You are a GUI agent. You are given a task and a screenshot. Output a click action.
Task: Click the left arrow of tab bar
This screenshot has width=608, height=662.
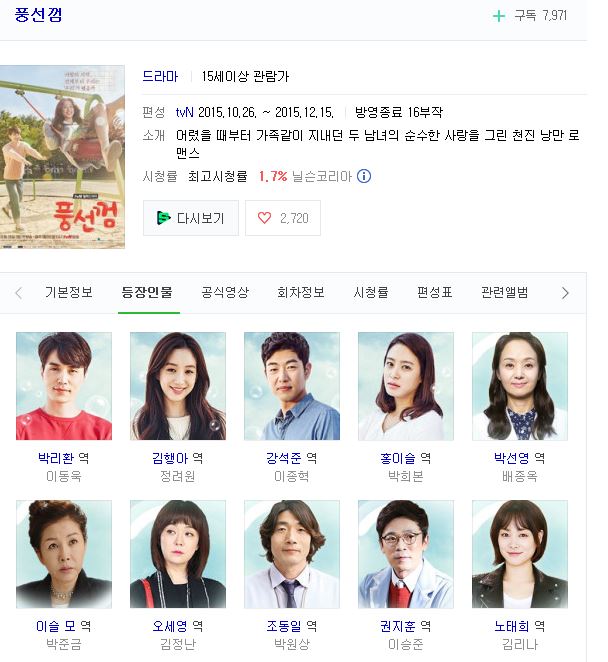pyautogui.click(x=19, y=293)
